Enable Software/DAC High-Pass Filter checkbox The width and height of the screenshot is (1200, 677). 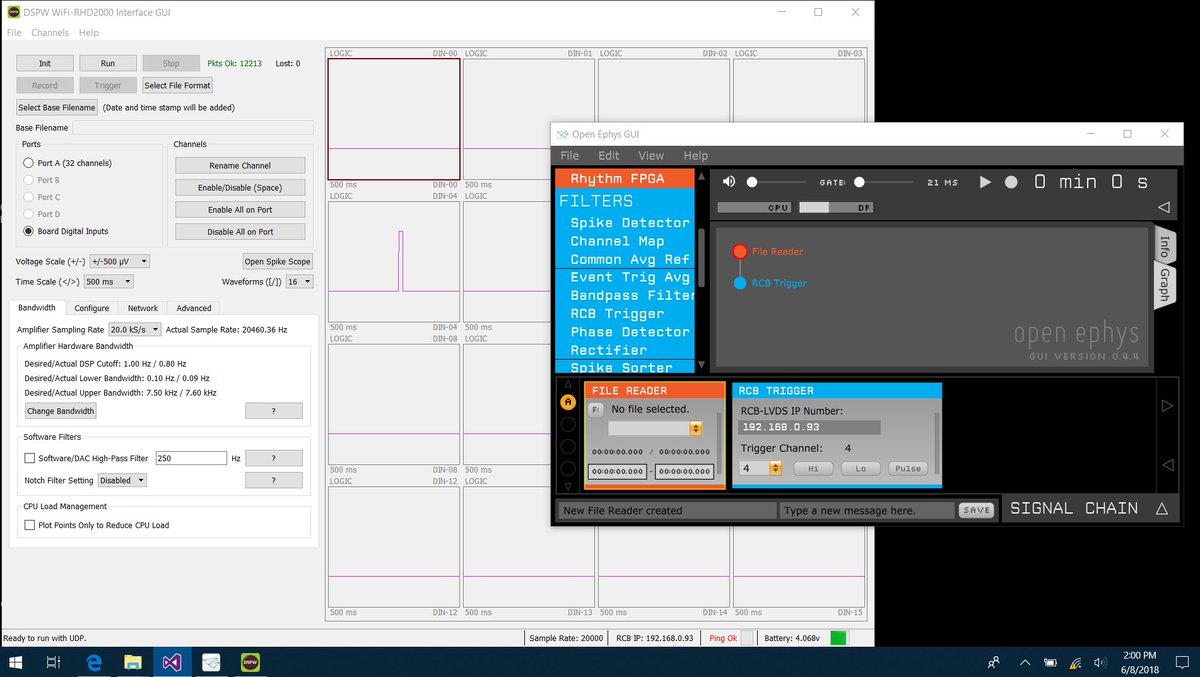coord(30,458)
